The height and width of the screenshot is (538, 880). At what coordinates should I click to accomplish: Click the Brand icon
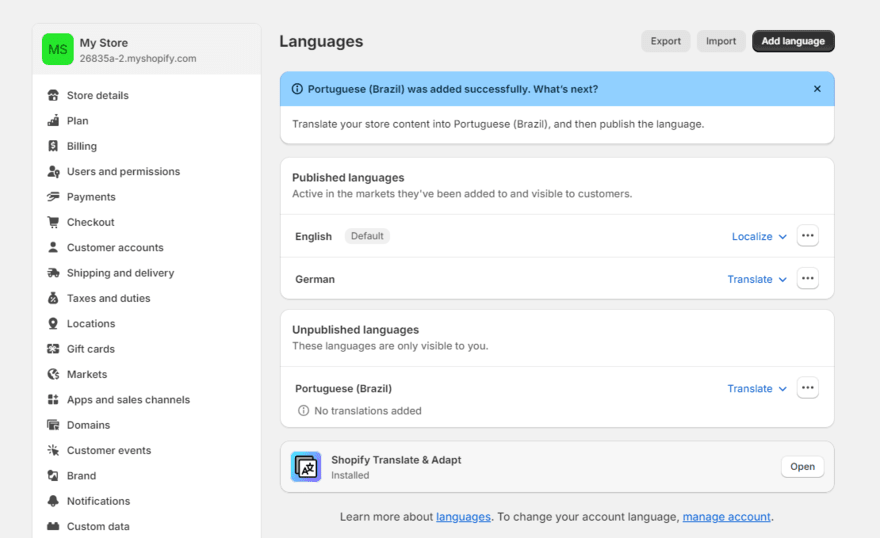click(53, 476)
